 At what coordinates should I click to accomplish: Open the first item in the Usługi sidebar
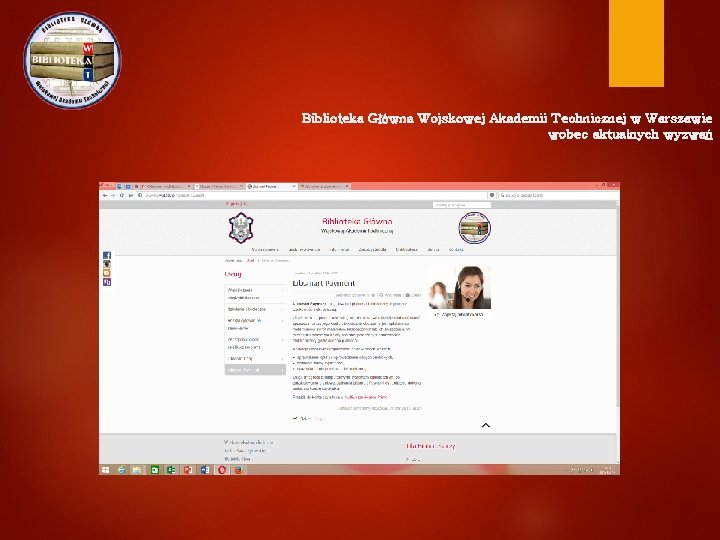coord(255,294)
